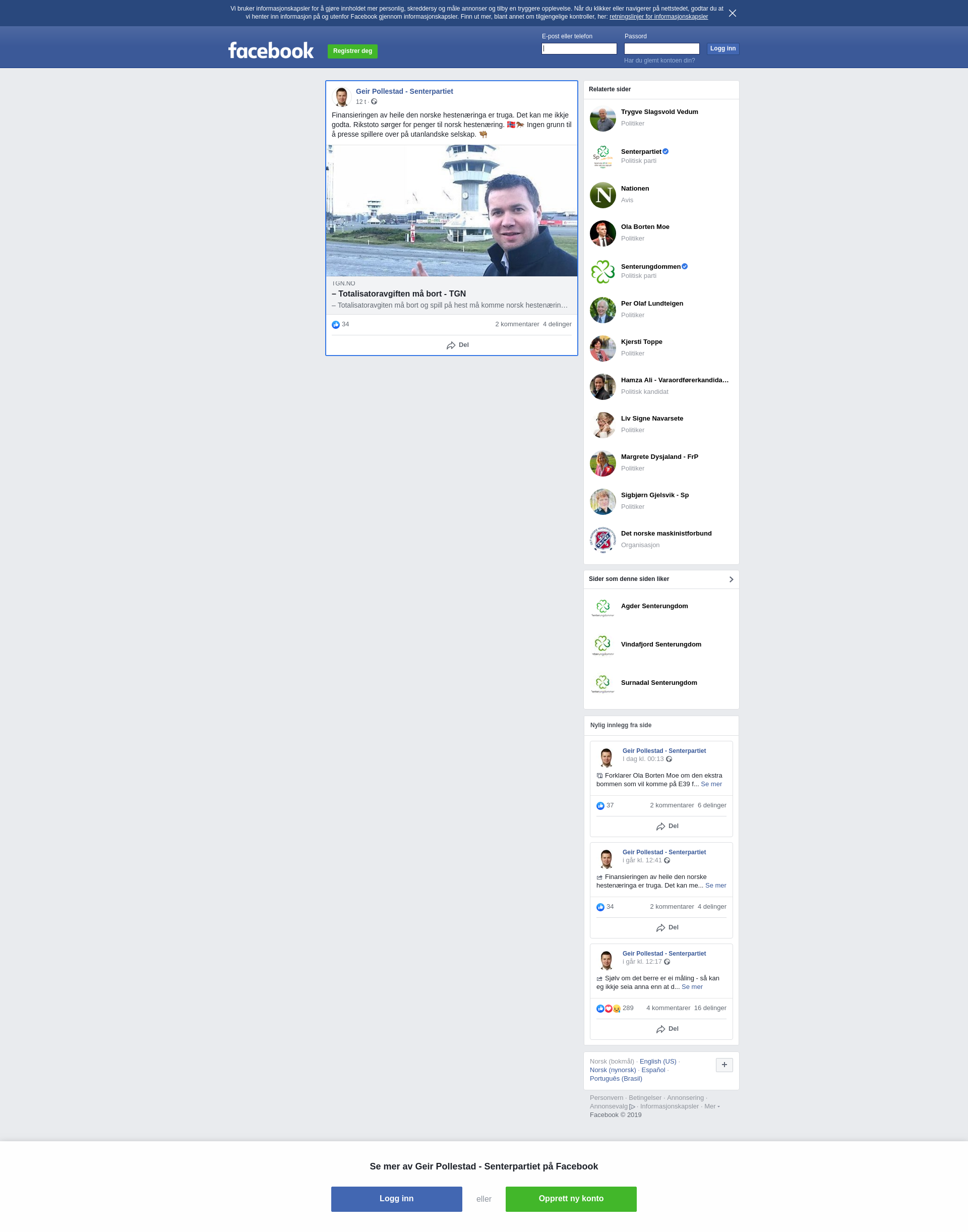This screenshot has width=968, height=1232.
Task: Open Surnadal Senterungdom logo
Action: tap(602, 684)
